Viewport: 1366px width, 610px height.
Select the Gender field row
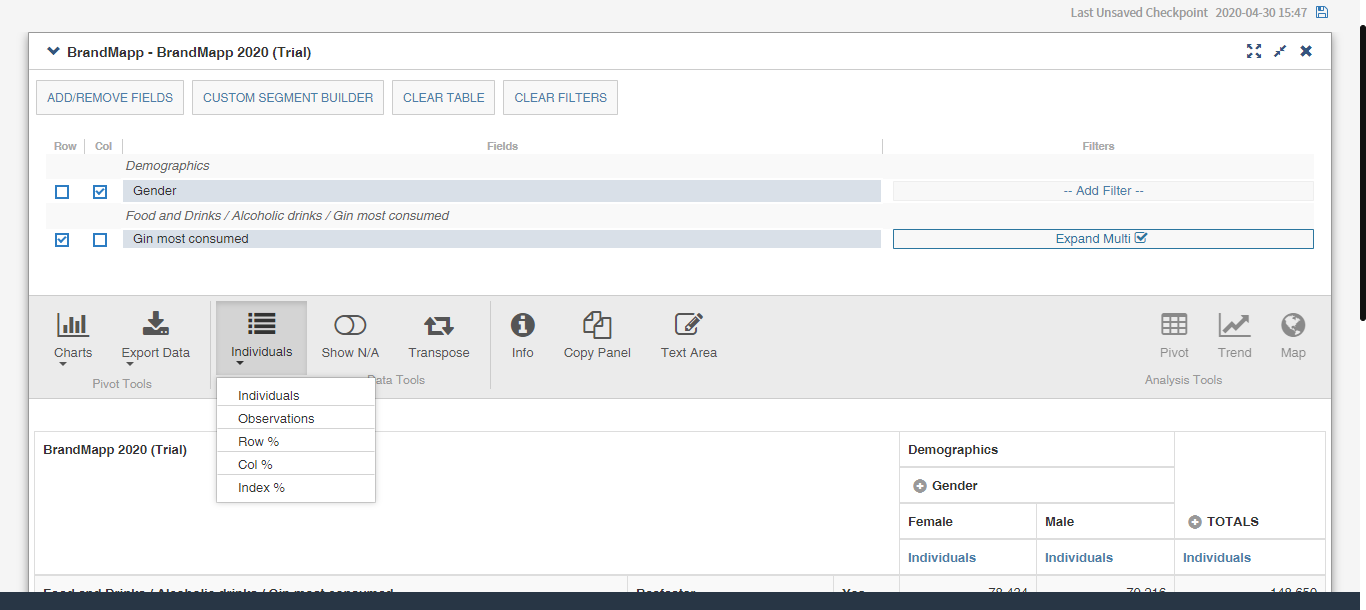click(x=502, y=191)
